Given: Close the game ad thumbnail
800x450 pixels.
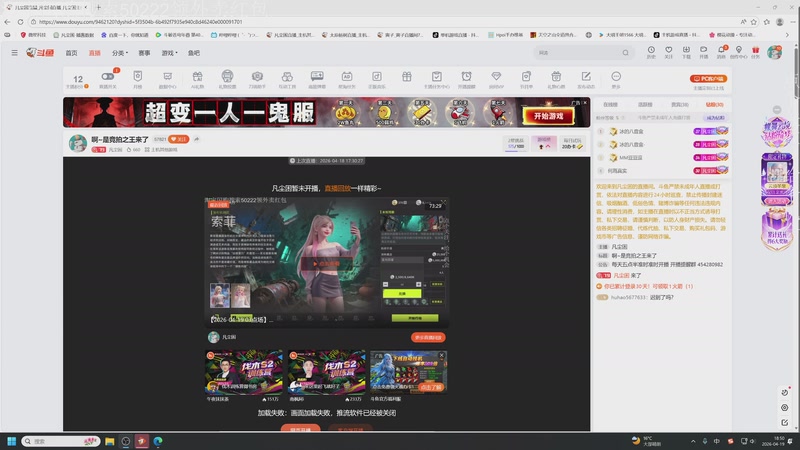Looking at the screenshot, I should coord(442,355).
